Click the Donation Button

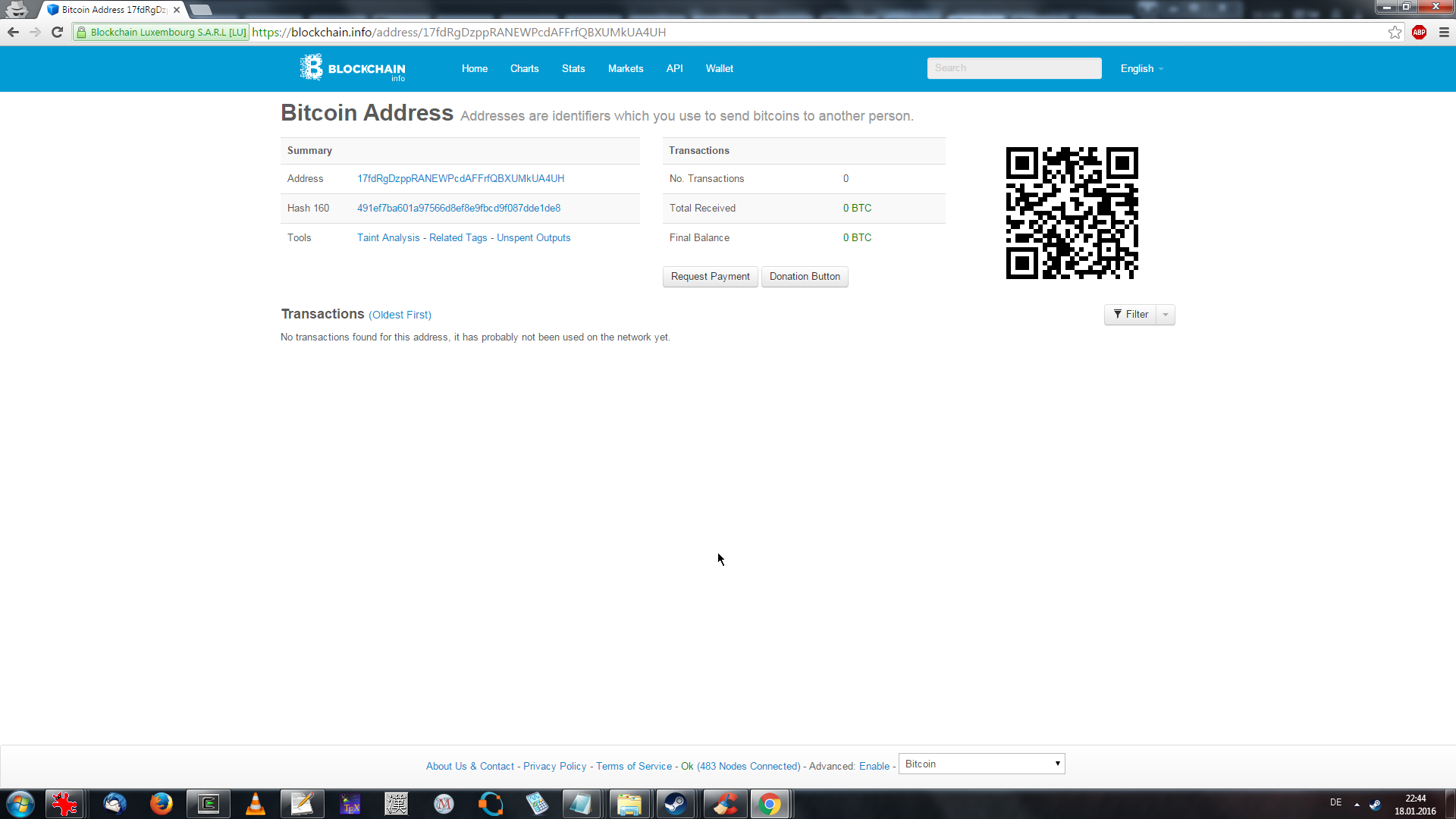[x=805, y=277]
